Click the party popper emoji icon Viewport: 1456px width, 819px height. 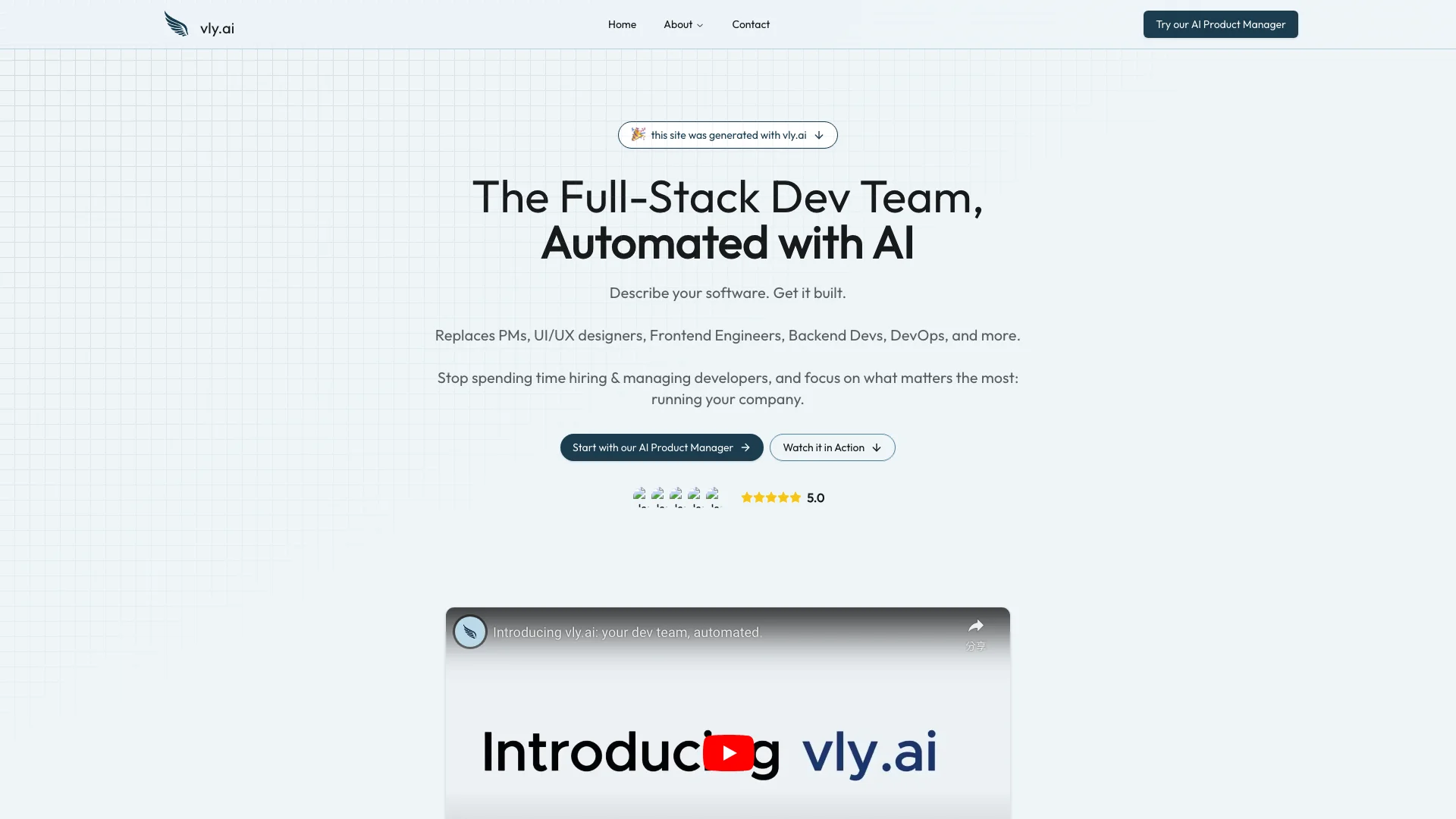(638, 135)
